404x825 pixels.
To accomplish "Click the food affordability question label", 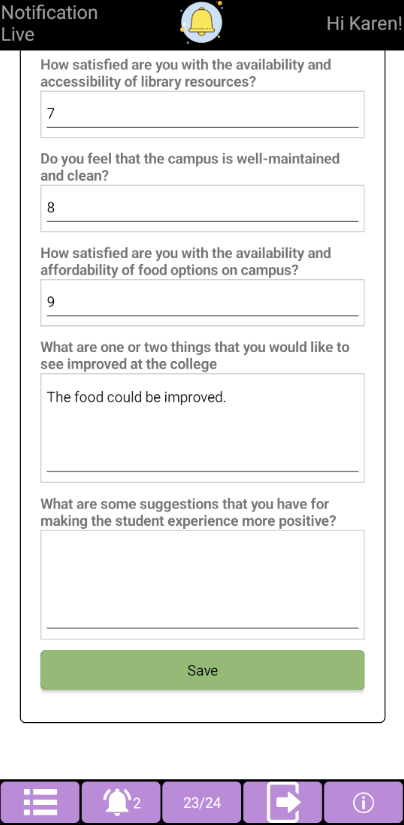I will point(186,261).
